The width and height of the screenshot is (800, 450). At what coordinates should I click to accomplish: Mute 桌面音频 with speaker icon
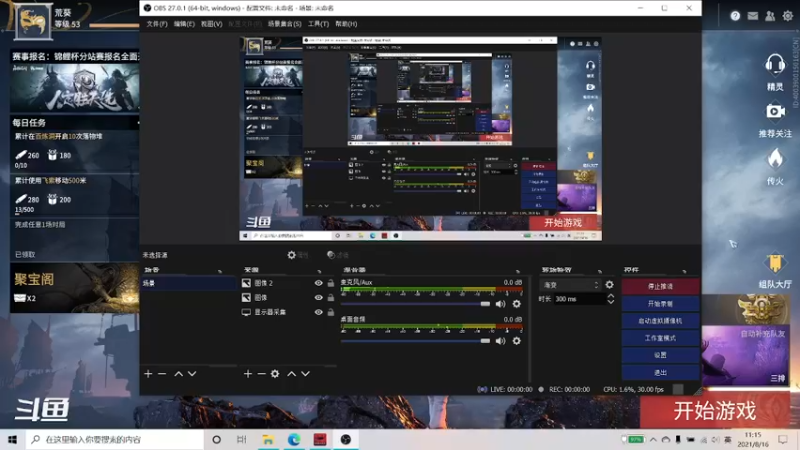click(x=501, y=340)
